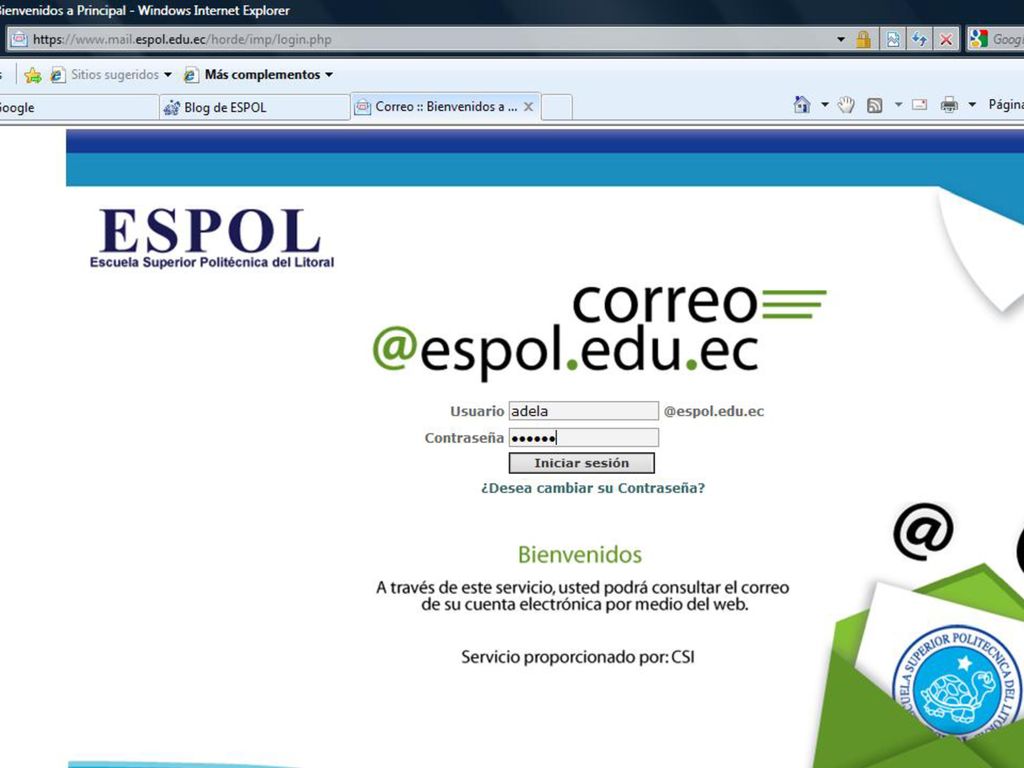
Task: Open the address bar history dropdown arrow
Action: pos(841,39)
